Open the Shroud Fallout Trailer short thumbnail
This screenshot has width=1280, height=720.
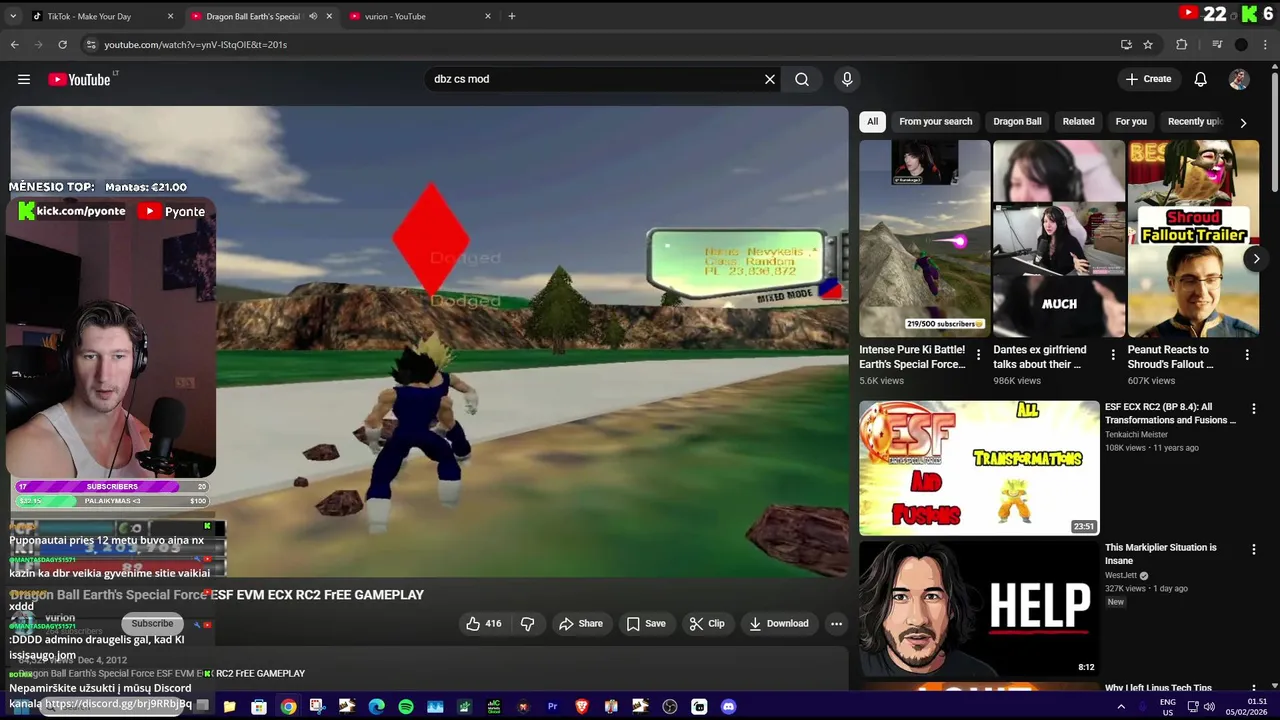1193,238
